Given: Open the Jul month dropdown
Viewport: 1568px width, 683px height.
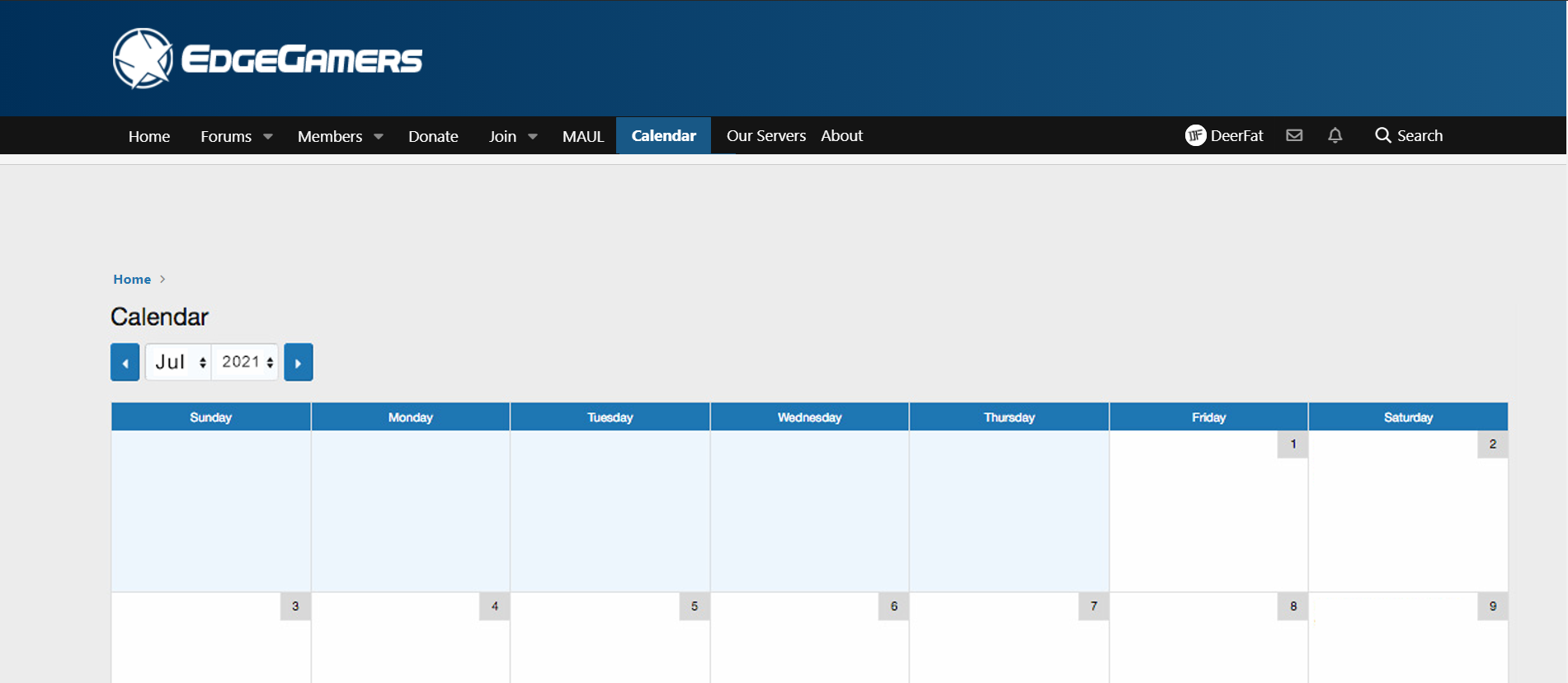Looking at the screenshot, I should [x=179, y=362].
